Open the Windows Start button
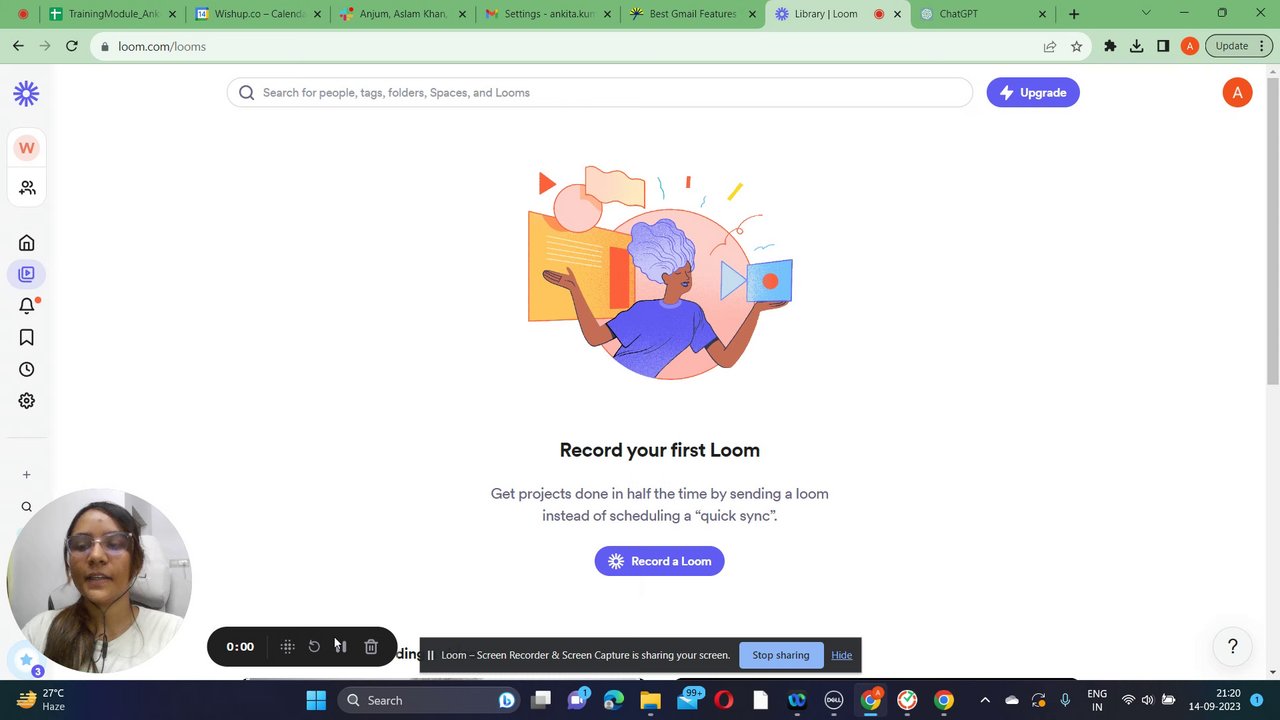The height and width of the screenshot is (720, 1280). 316,700
